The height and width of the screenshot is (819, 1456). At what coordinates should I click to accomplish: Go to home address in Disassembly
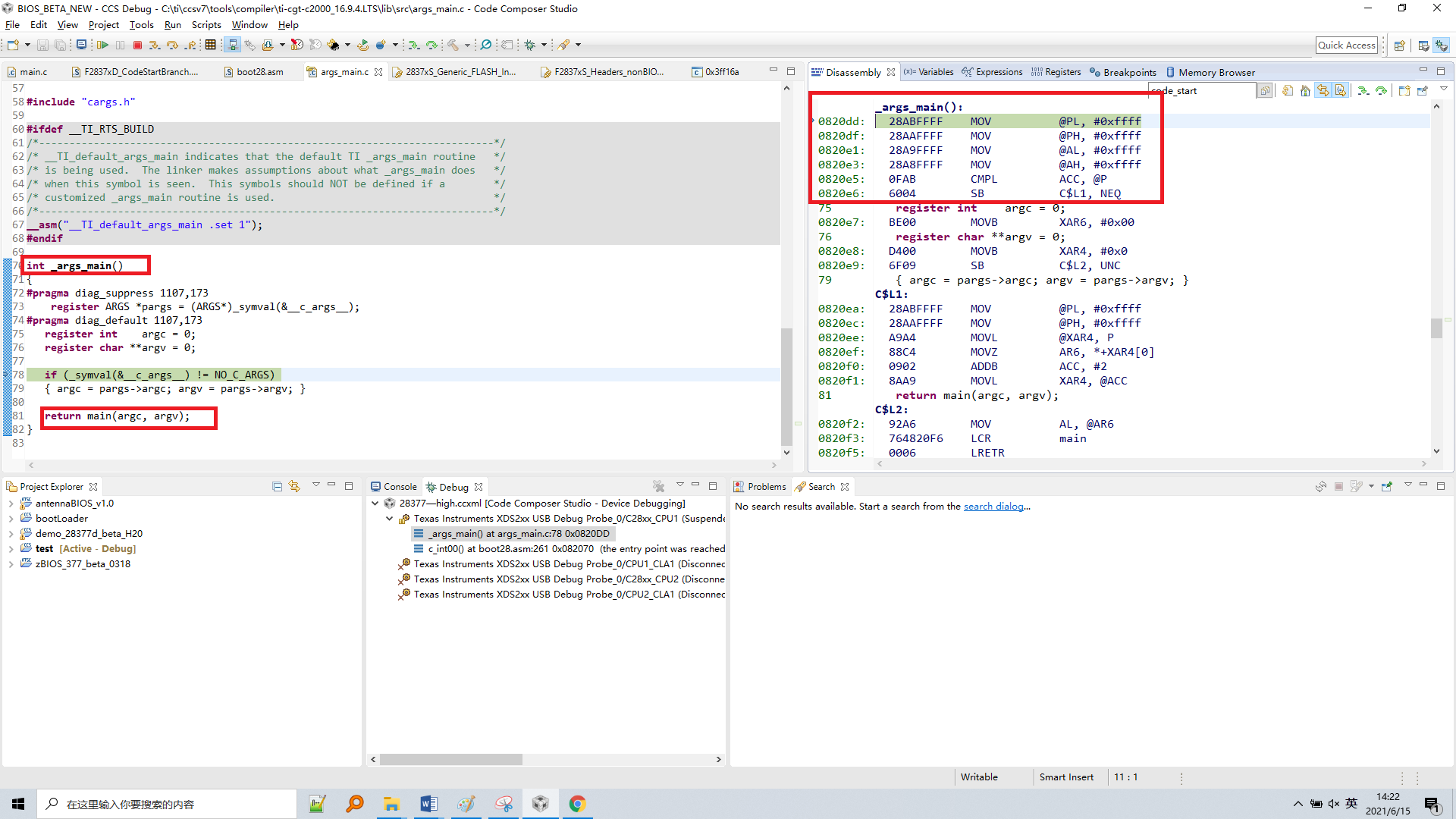tap(1305, 91)
